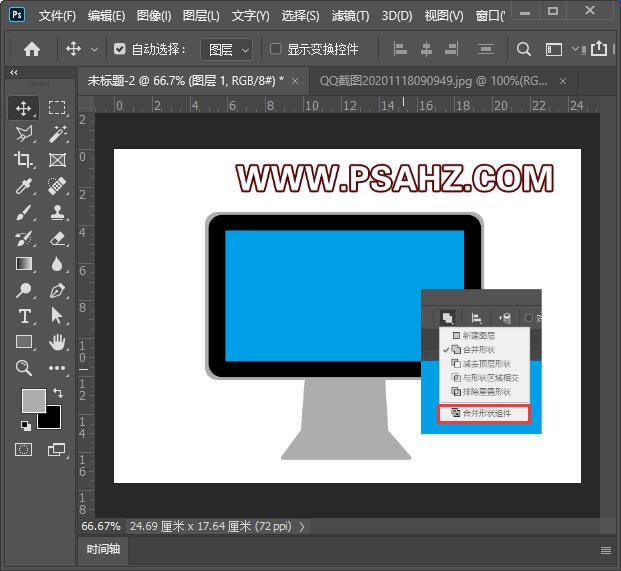The width and height of the screenshot is (621, 571).
Task: Select the Zoom tool in the toolbox
Action: click(24, 368)
